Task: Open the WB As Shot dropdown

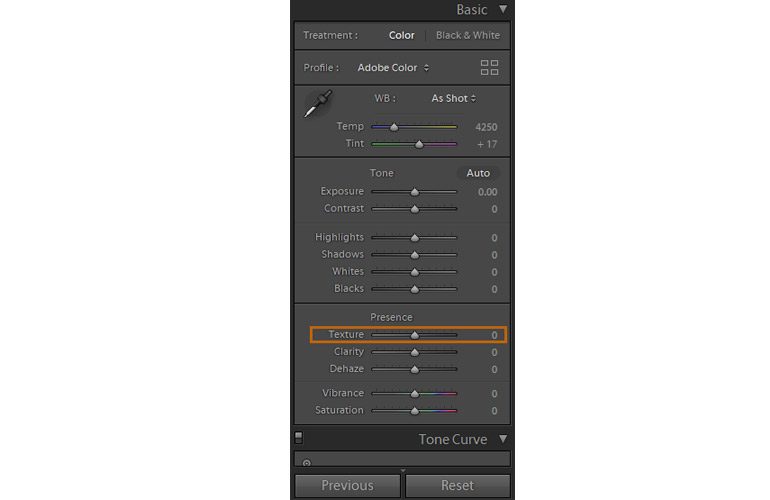Action: (453, 98)
